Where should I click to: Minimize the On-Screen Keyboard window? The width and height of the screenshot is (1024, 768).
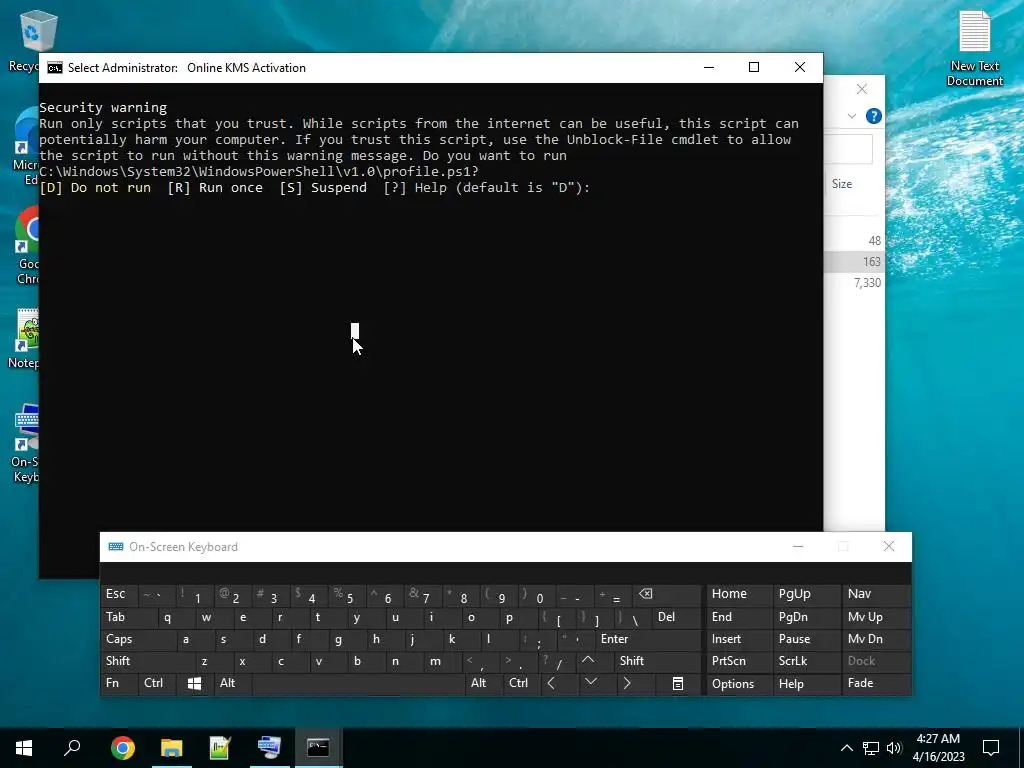tap(797, 547)
